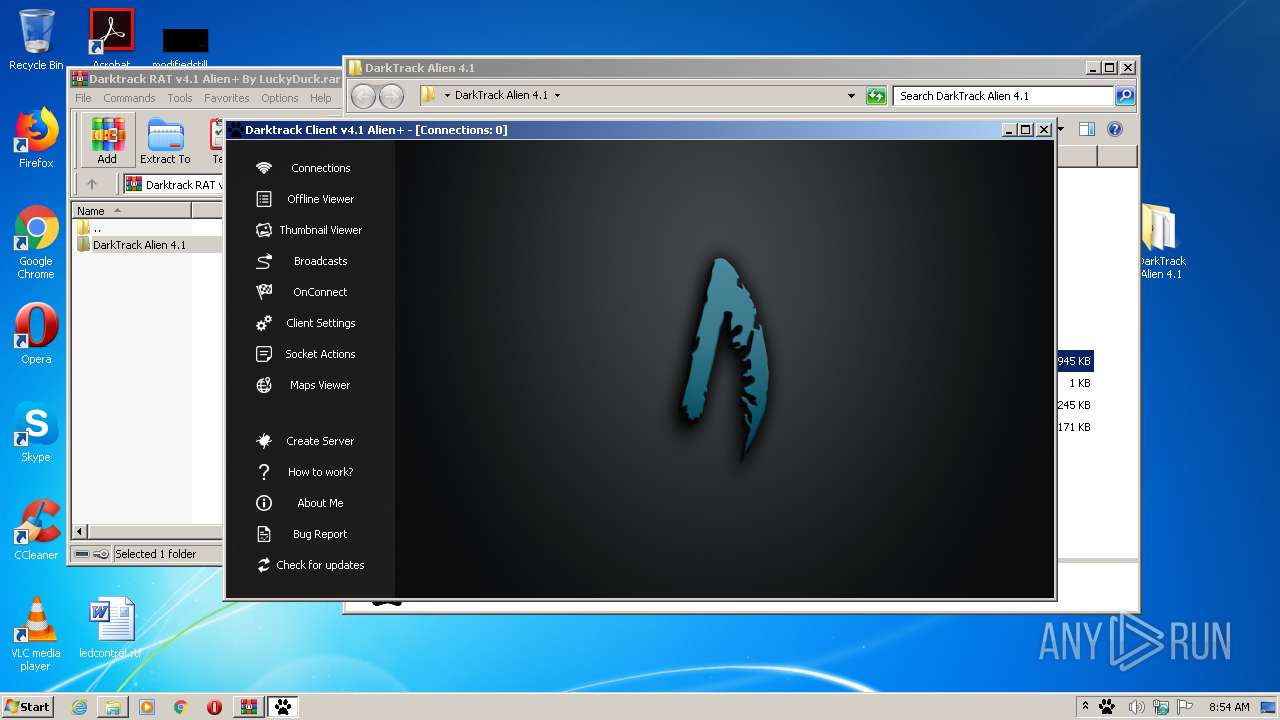Click the OnConnect flag icon
This screenshot has height=720, width=1280.
pyautogui.click(x=264, y=292)
